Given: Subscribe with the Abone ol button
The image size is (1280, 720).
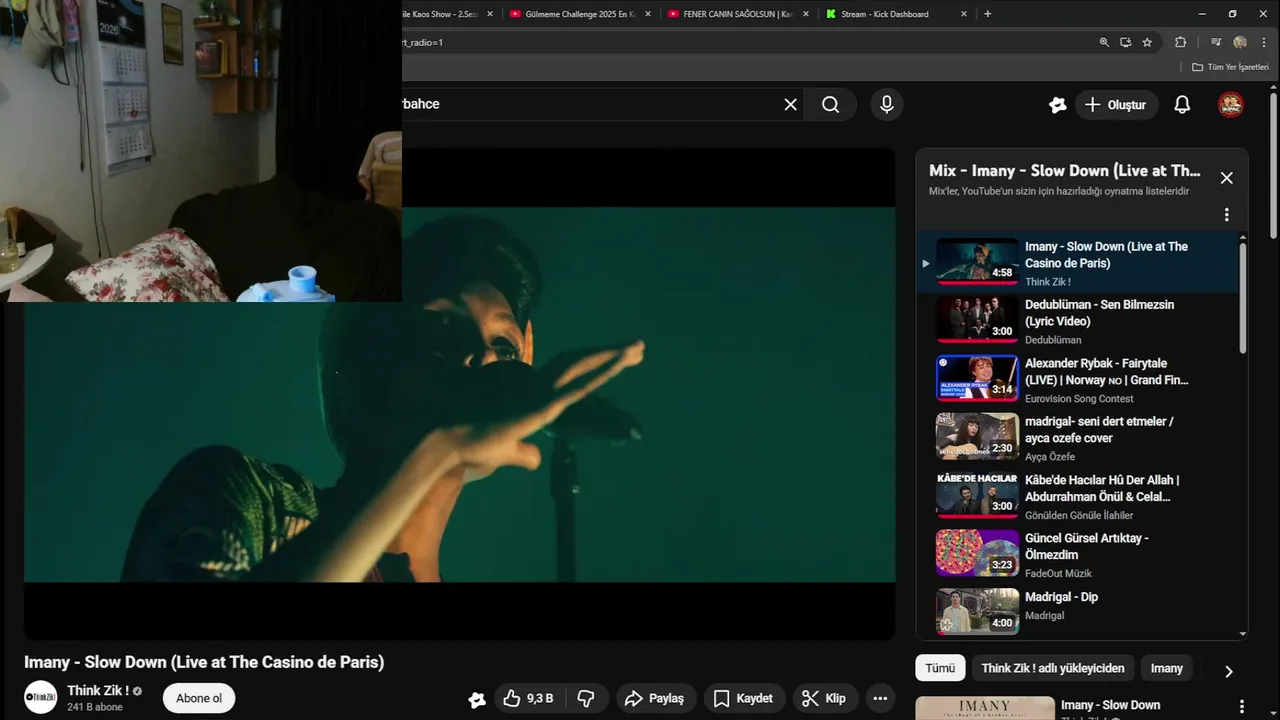Looking at the screenshot, I should [199, 698].
